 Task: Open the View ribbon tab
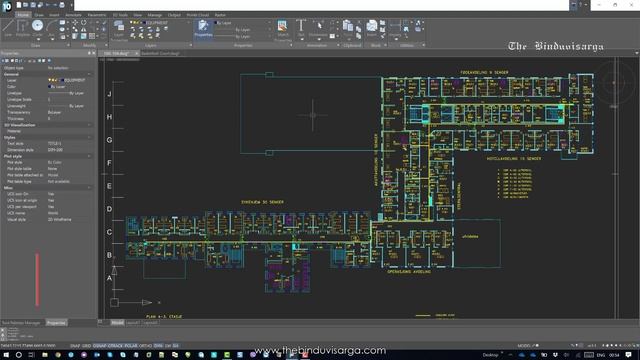click(x=138, y=15)
